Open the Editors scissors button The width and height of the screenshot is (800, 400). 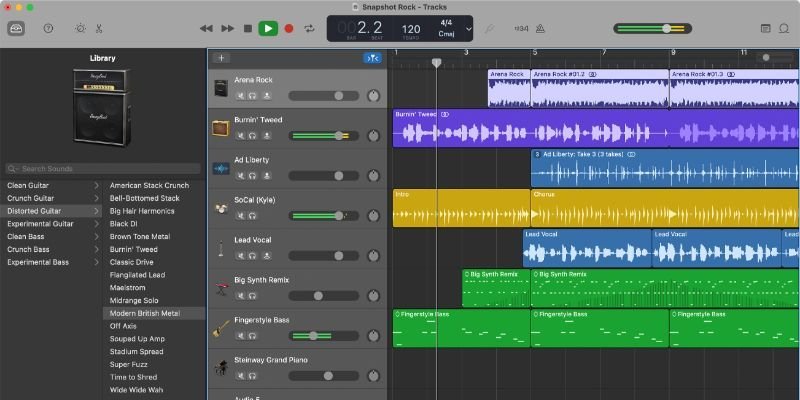[x=99, y=29]
